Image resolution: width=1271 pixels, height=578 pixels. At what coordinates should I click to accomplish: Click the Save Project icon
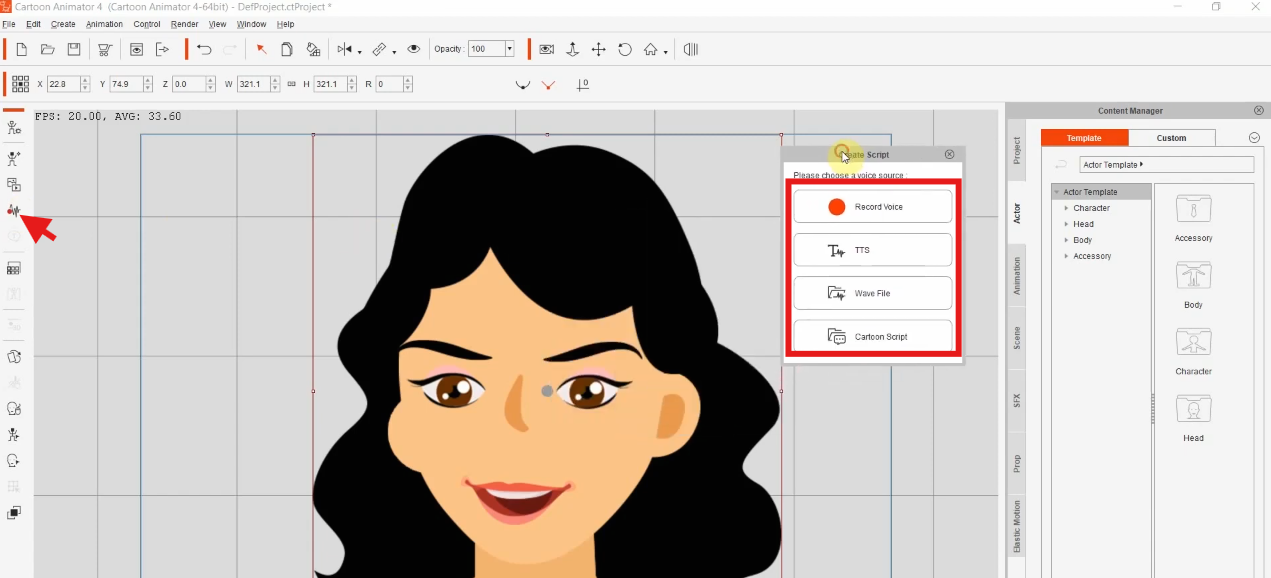pos(73,49)
